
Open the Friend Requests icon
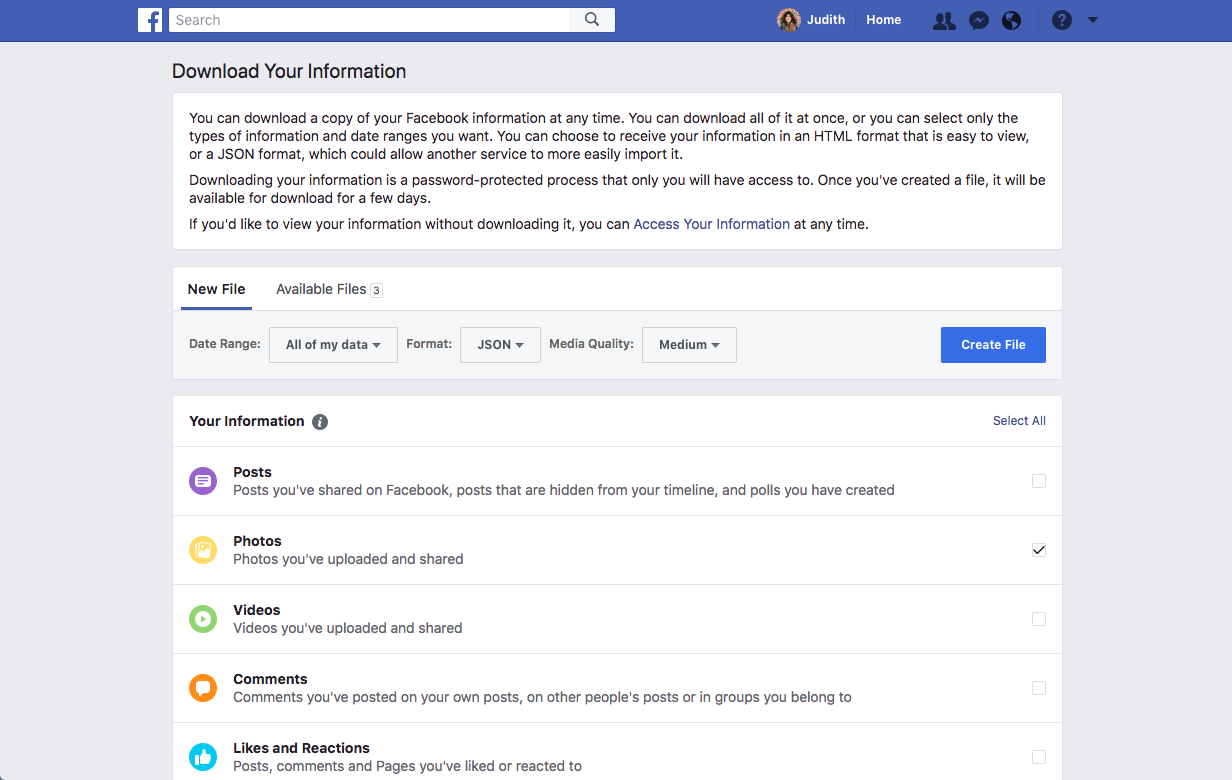[944, 20]
